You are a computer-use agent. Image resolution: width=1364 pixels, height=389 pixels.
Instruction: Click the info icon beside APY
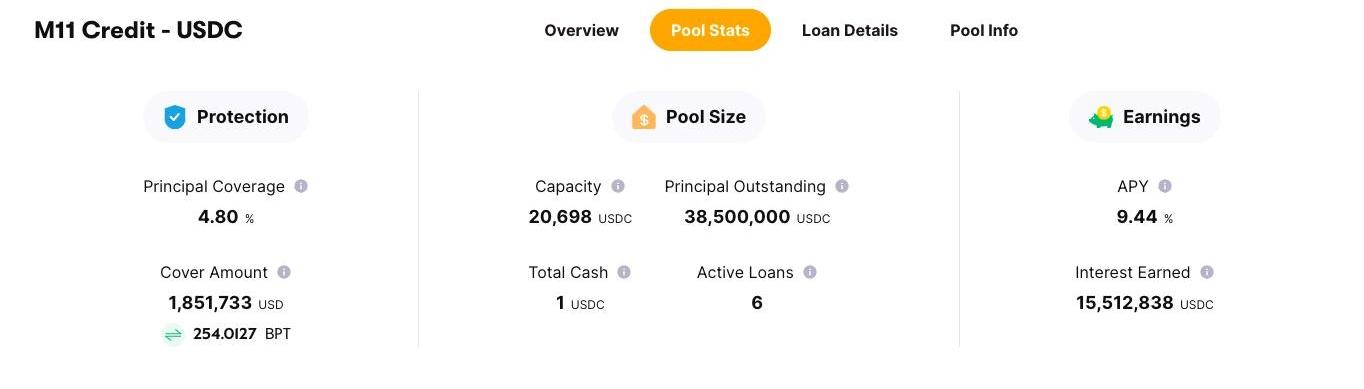(x=1165, y=186)
